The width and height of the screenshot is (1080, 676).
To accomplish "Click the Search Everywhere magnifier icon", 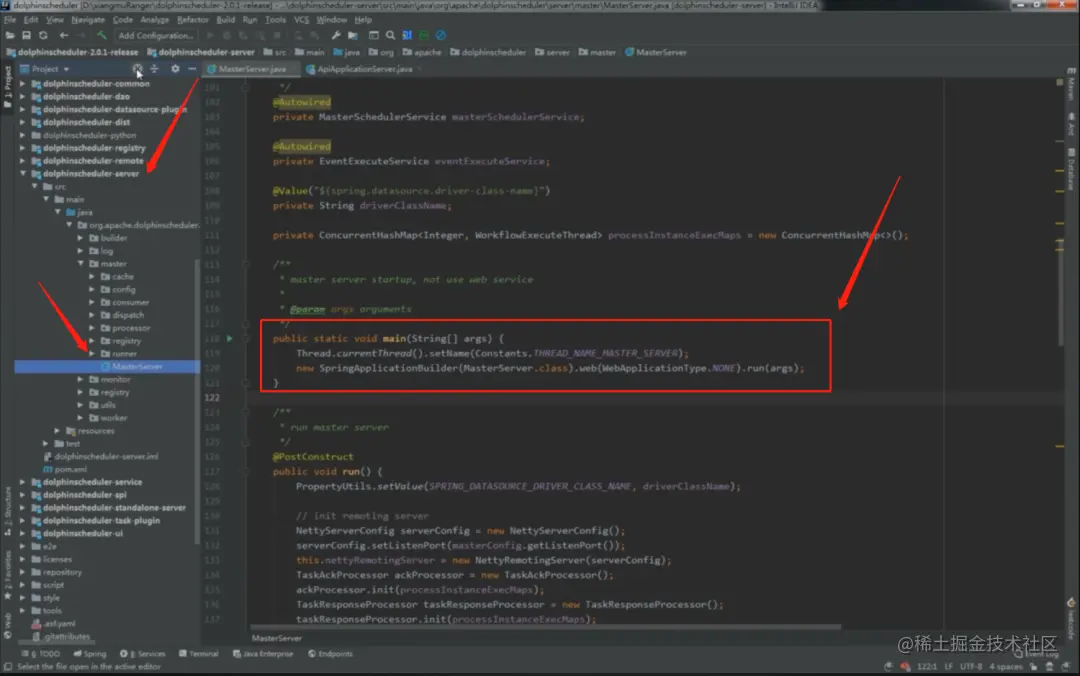I will click(x=390, y=35).
